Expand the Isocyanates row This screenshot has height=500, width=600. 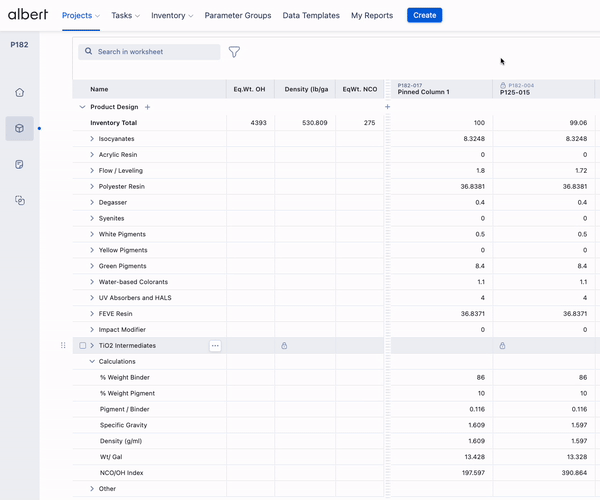click(x=92, y=139)
